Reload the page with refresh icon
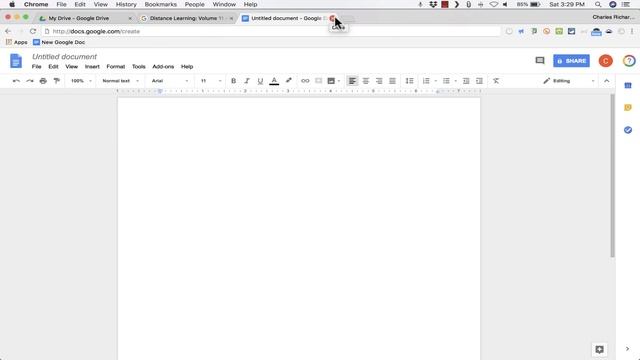Image resolution: width=640 pixels, height=360 pixels. click(33, 31)
